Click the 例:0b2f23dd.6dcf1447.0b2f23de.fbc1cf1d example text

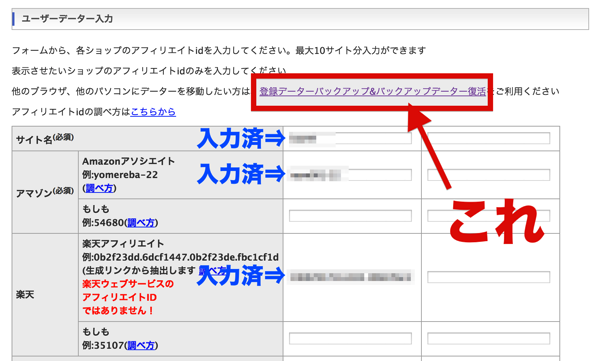click(180, 257)
